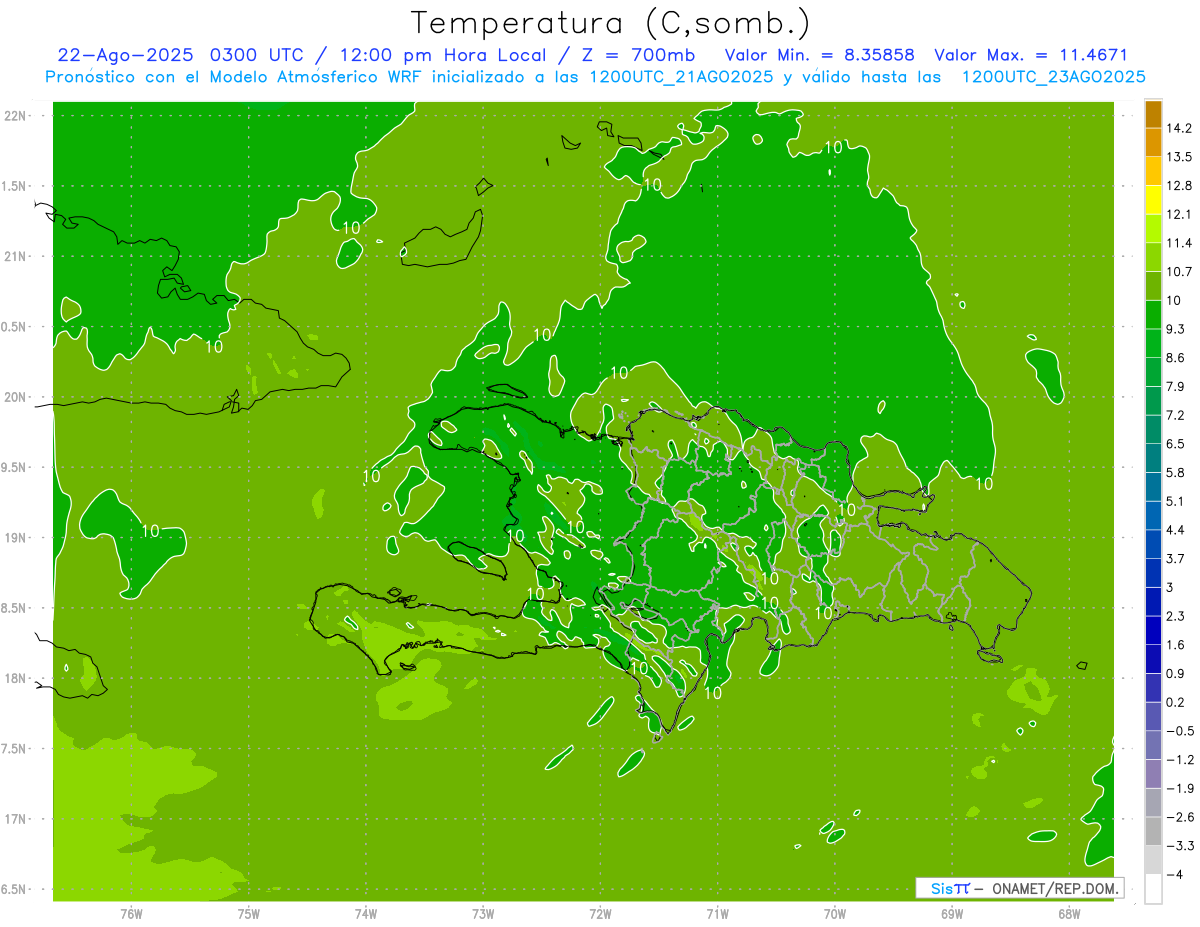Click the latitude label "20N"
Image resolution: width=1200 pixels, height=927 pixels.
click(x=16, y=397)
